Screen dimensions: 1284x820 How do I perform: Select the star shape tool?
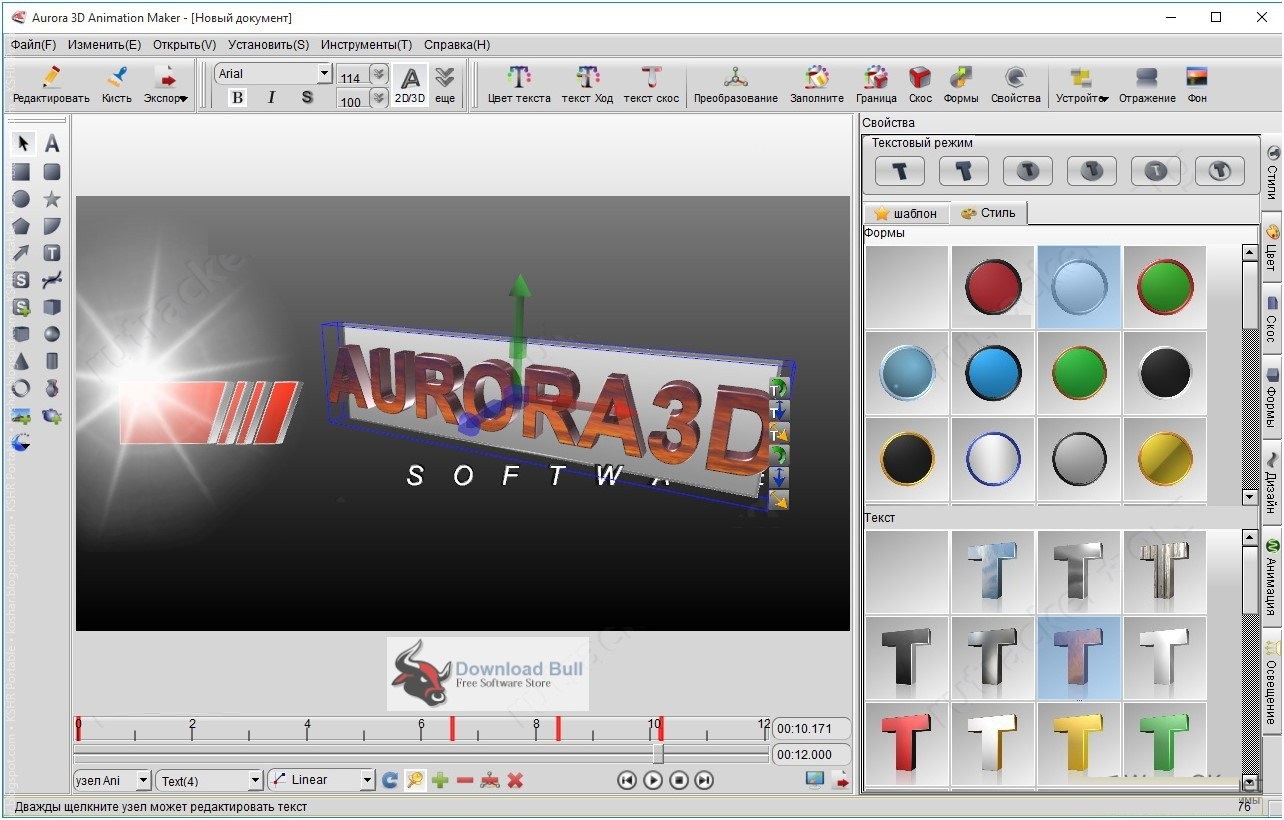[x=52, y=199]
